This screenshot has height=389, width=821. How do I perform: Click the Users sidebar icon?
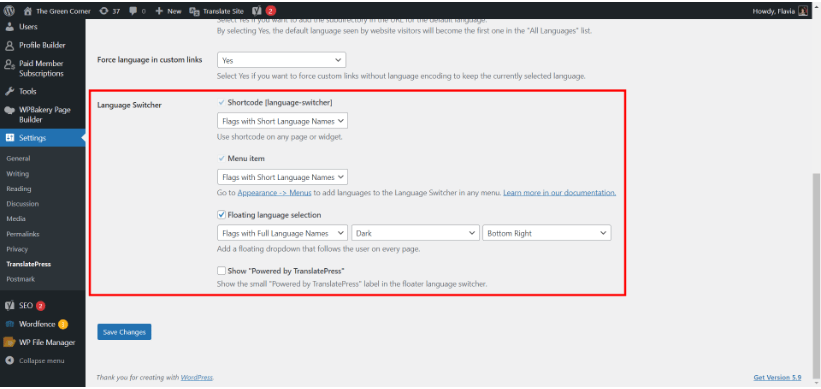pyautogui.click(x=9, y=27)
